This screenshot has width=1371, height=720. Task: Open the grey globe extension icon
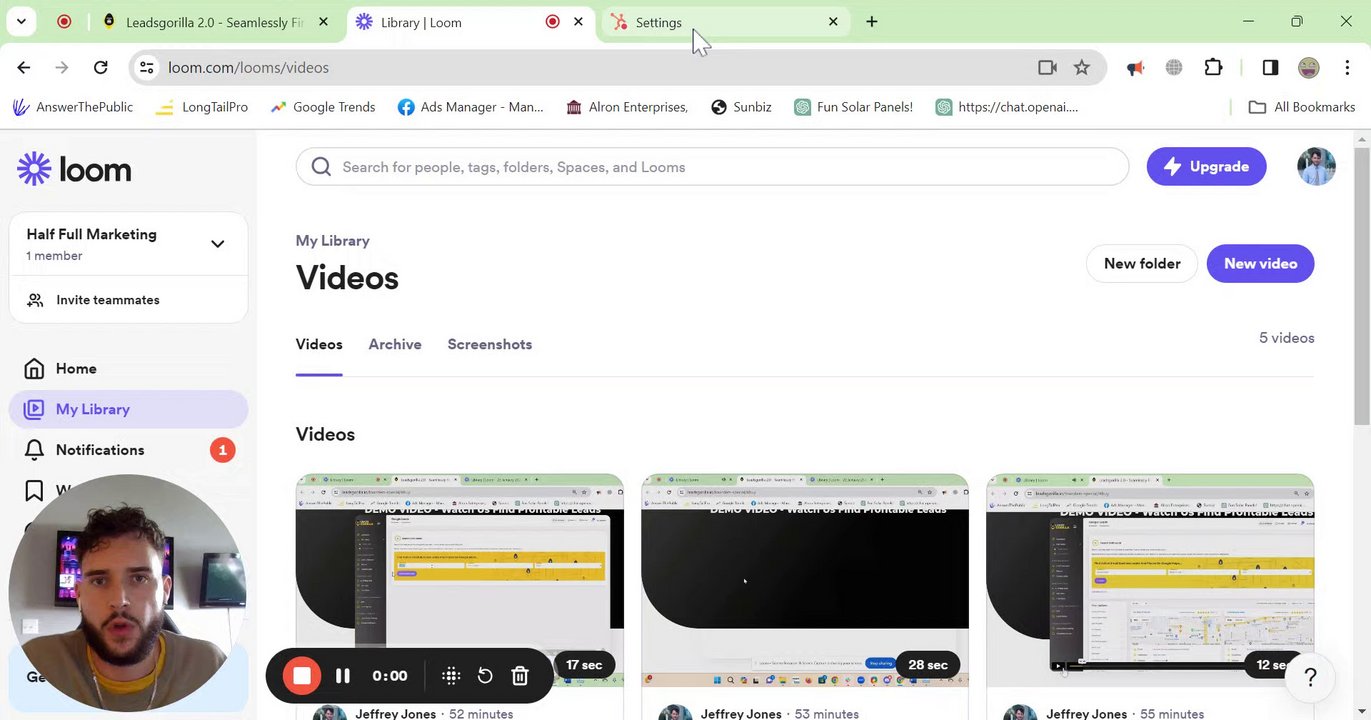coord(1174,67)
